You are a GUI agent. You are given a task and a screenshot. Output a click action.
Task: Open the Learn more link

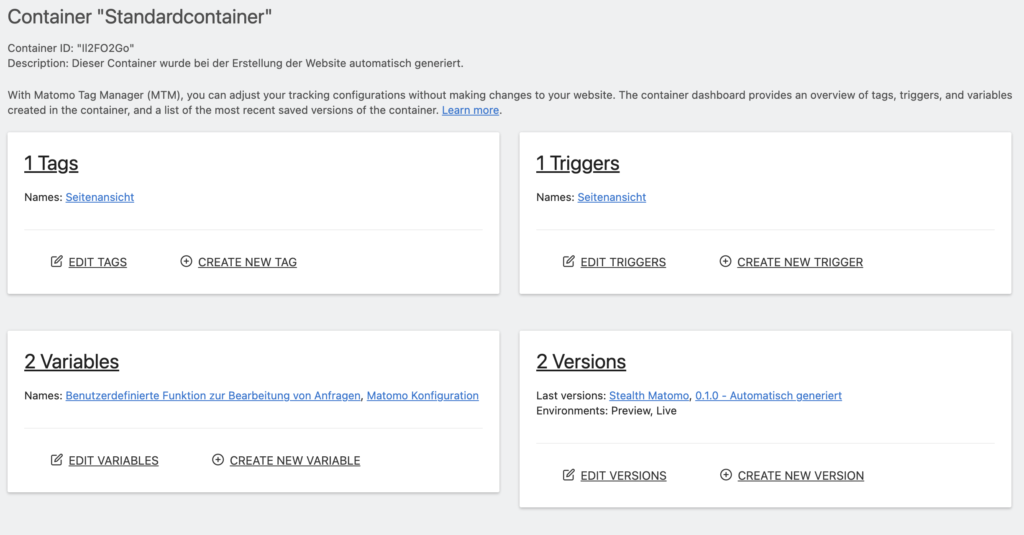point(470,110)
